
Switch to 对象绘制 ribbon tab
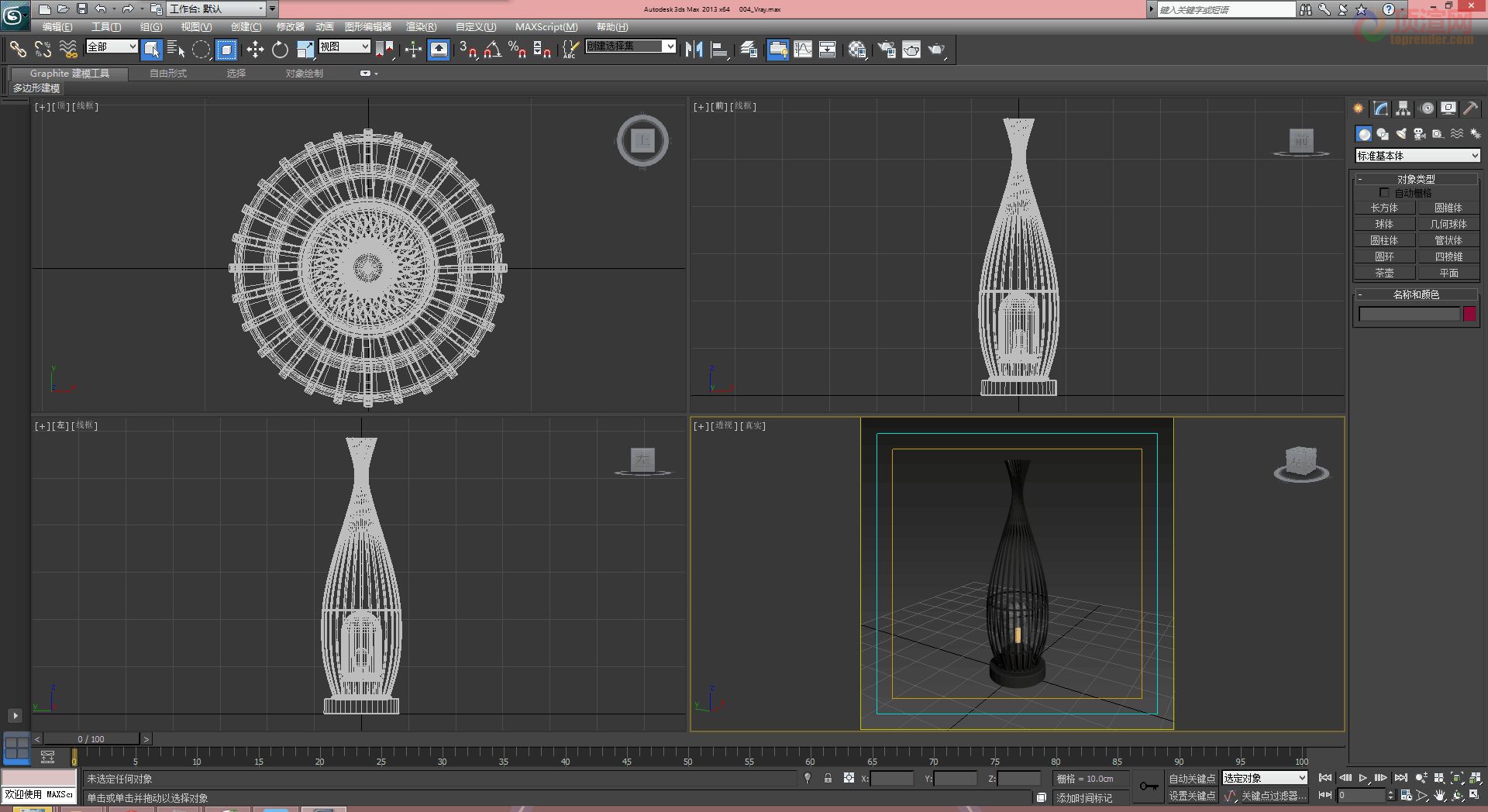(304, 74)
